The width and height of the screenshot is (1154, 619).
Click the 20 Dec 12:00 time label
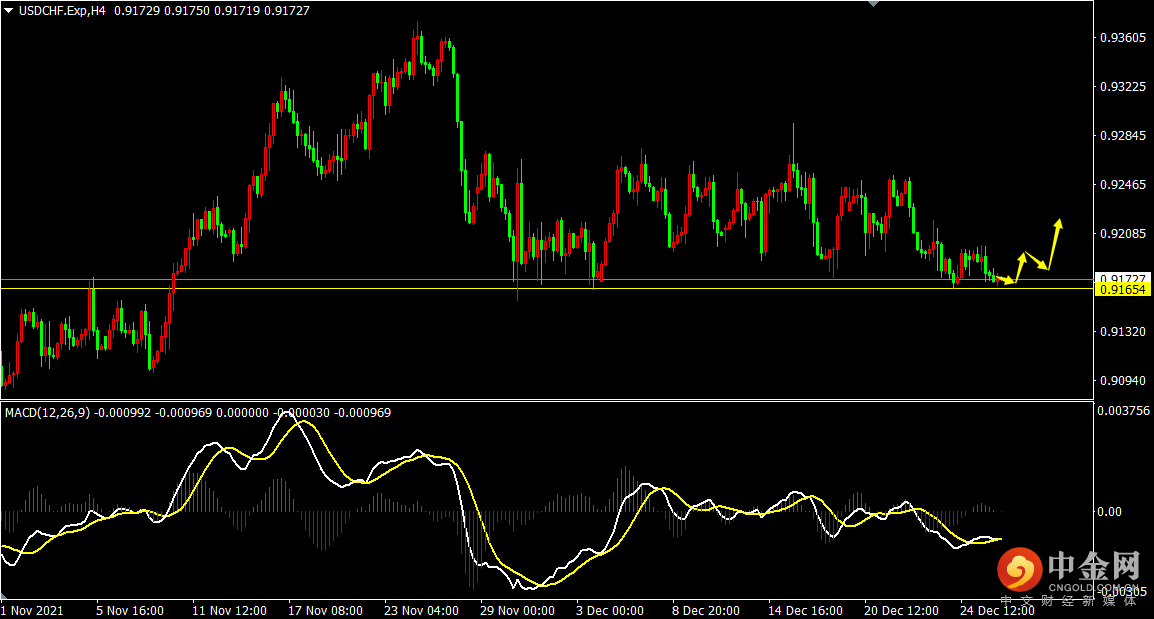point(901,611)
